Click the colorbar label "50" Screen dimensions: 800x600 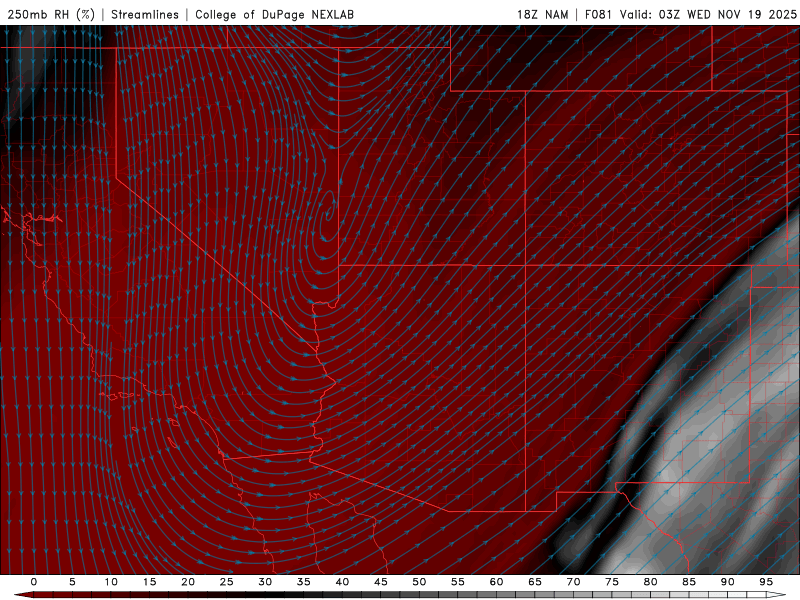point(419,582)
